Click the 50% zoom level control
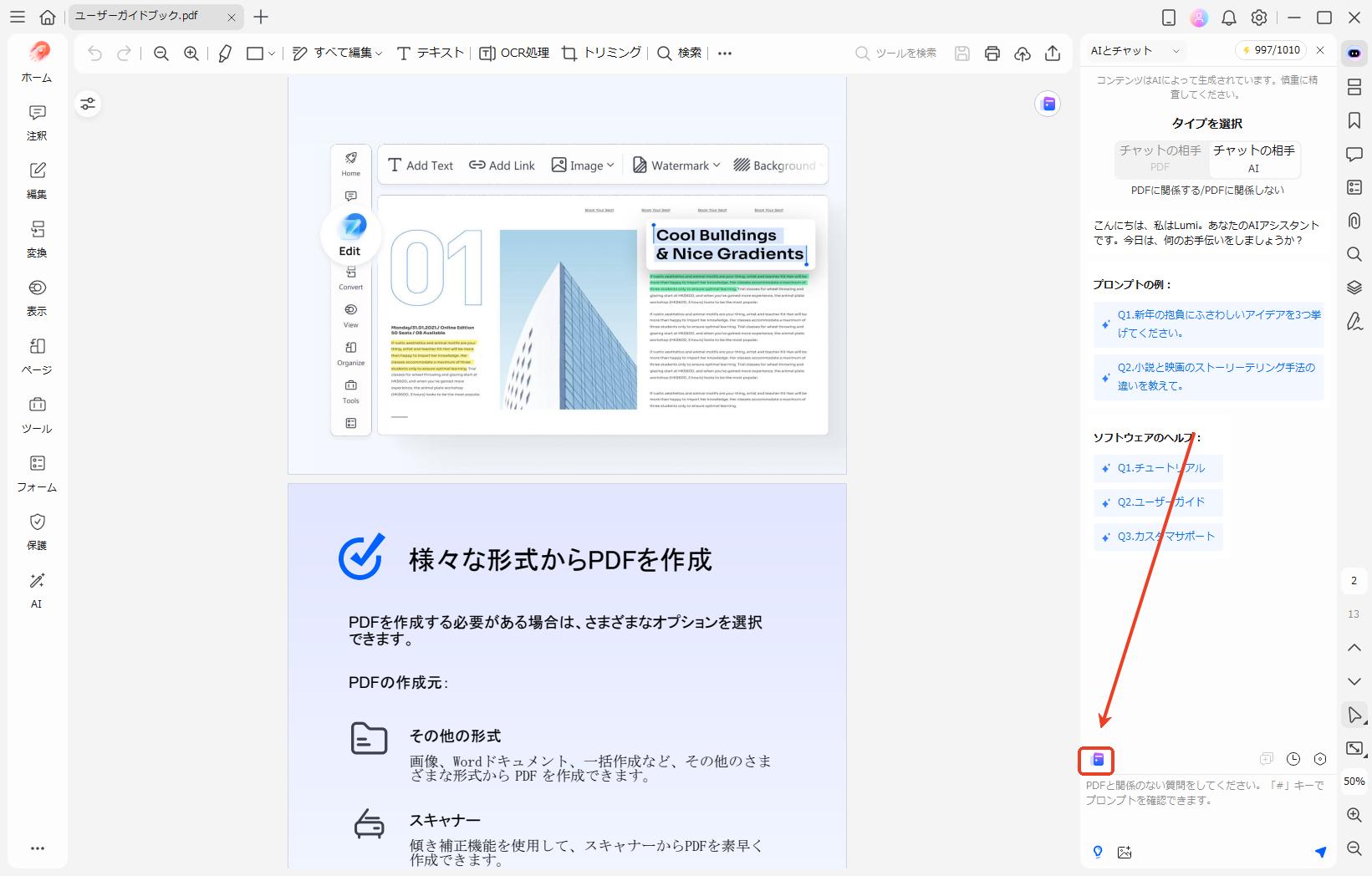The image size is (1372, 876). (x=1353, y=781)
